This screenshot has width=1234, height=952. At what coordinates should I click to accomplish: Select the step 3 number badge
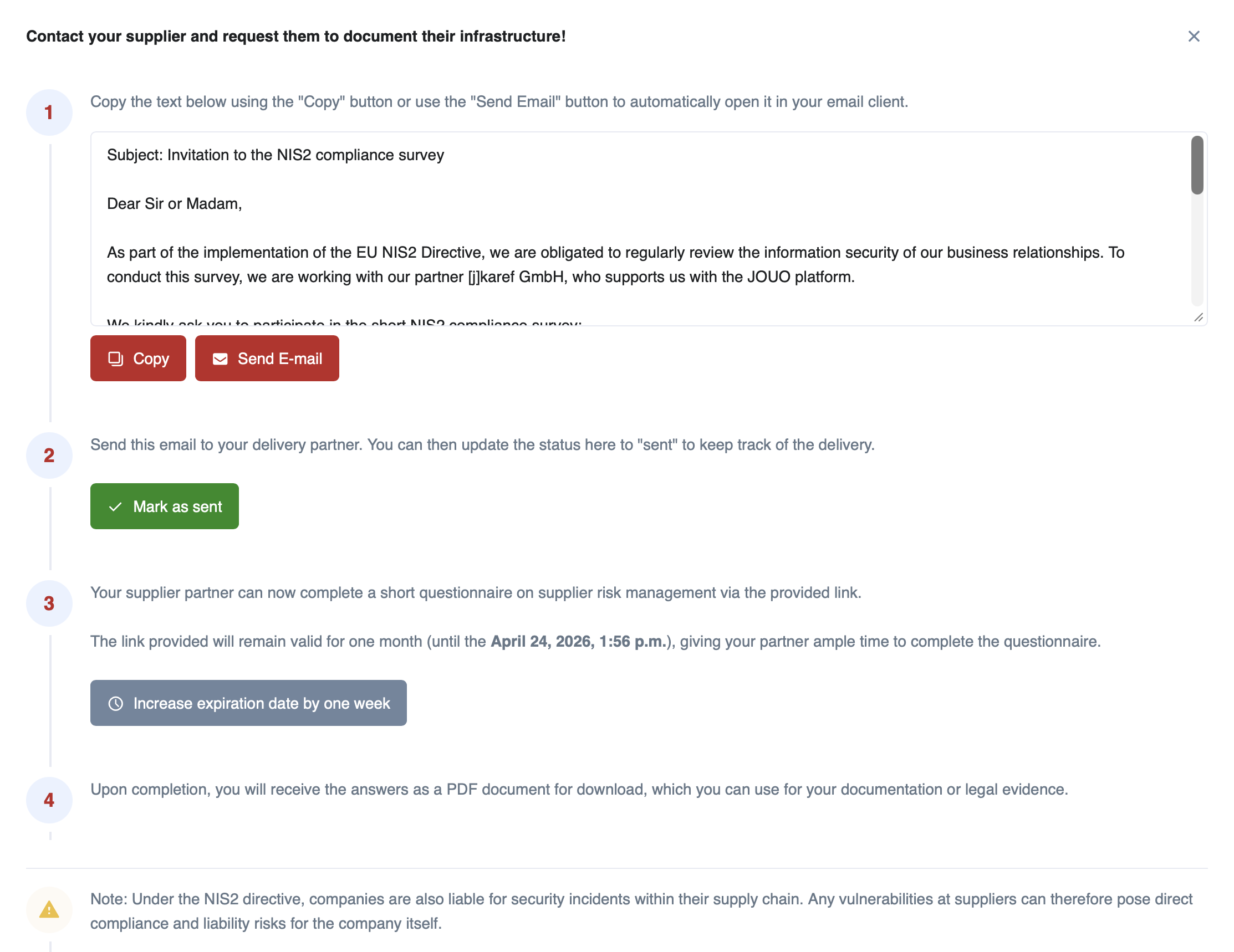(x=49, y=603)
